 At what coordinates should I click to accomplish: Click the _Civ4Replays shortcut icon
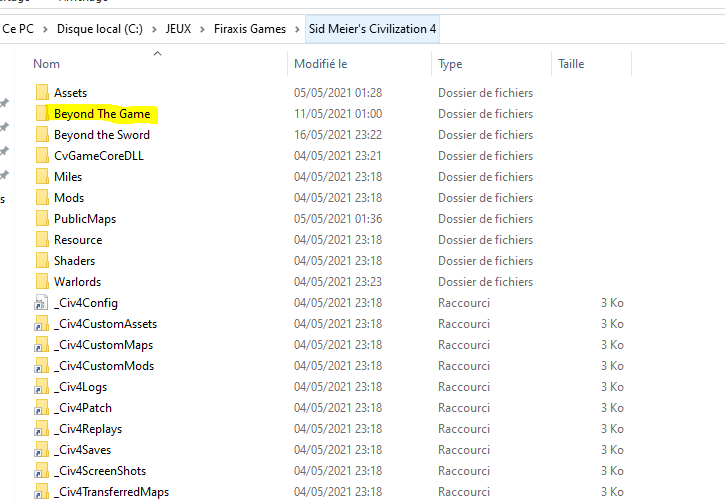click(x=41, y=429)
